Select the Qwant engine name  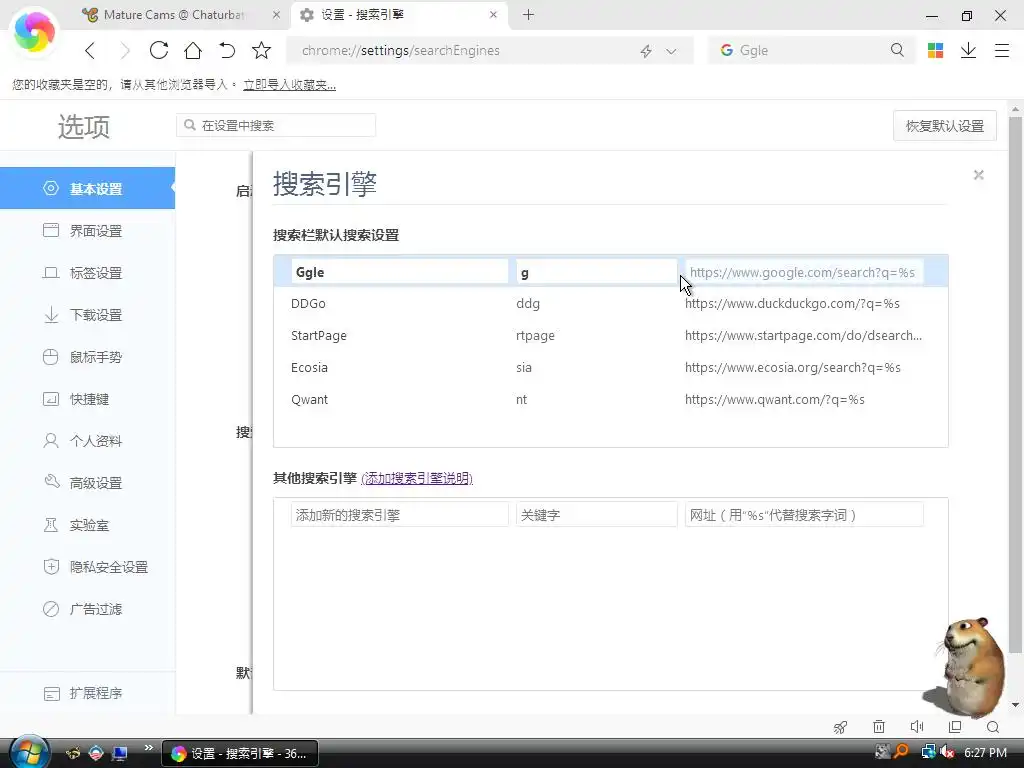tap(310, 400)
